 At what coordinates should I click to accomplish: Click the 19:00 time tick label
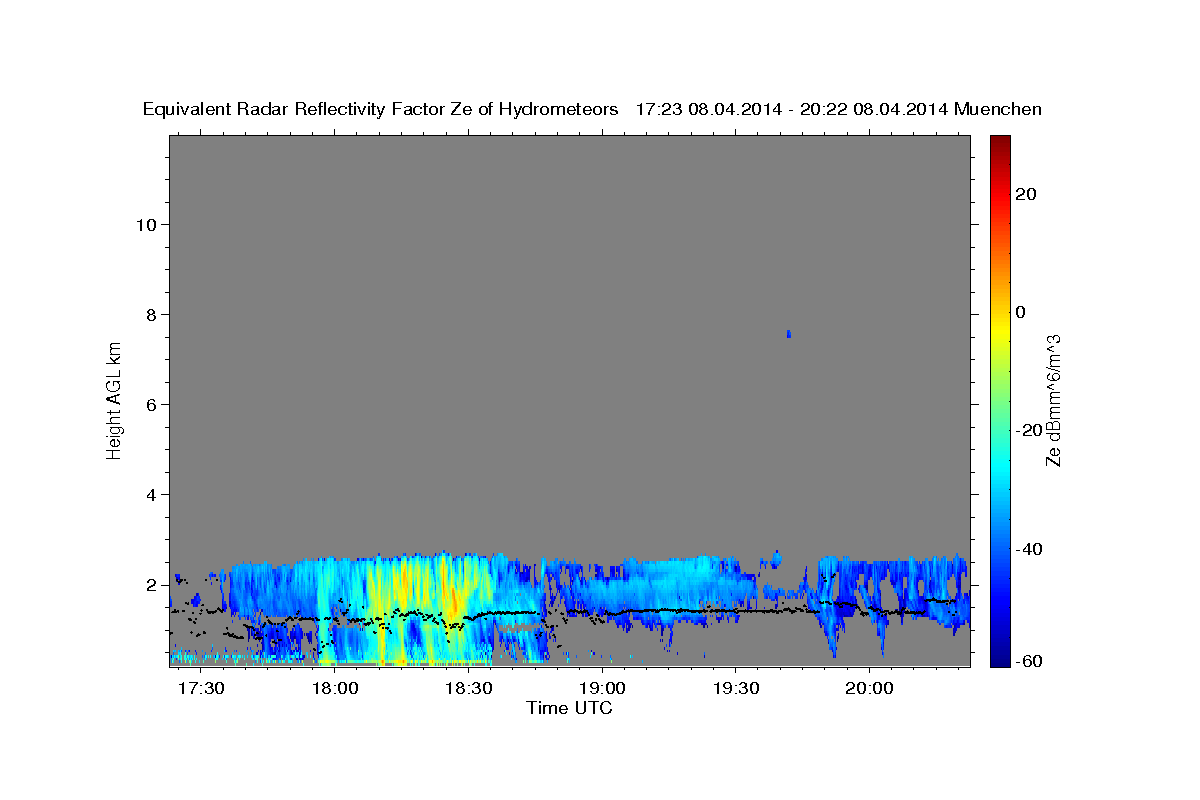[x=602, y=689]
